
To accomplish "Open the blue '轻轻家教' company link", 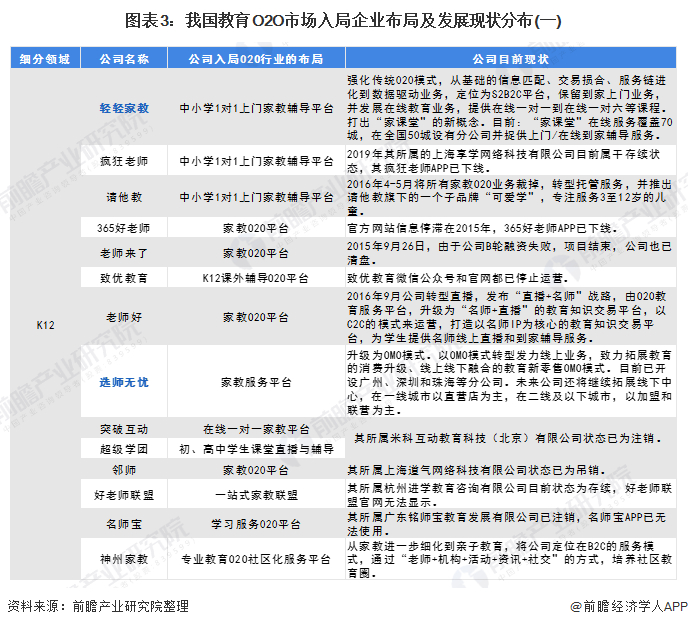I will tap(124, 108).
